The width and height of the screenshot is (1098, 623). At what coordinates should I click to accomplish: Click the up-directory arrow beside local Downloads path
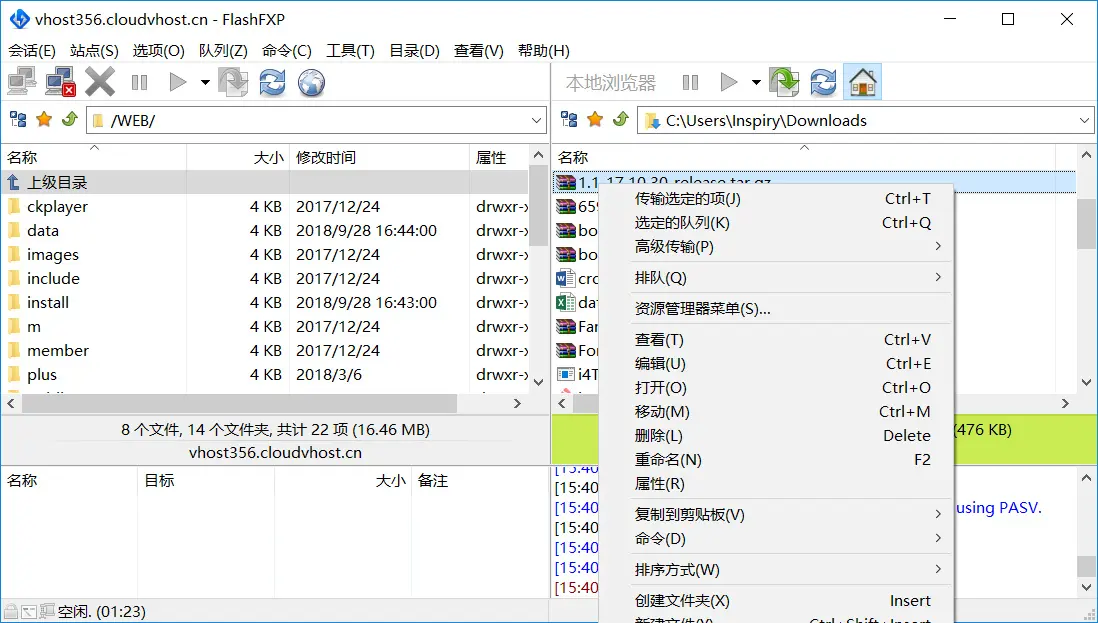pos(620,120)
